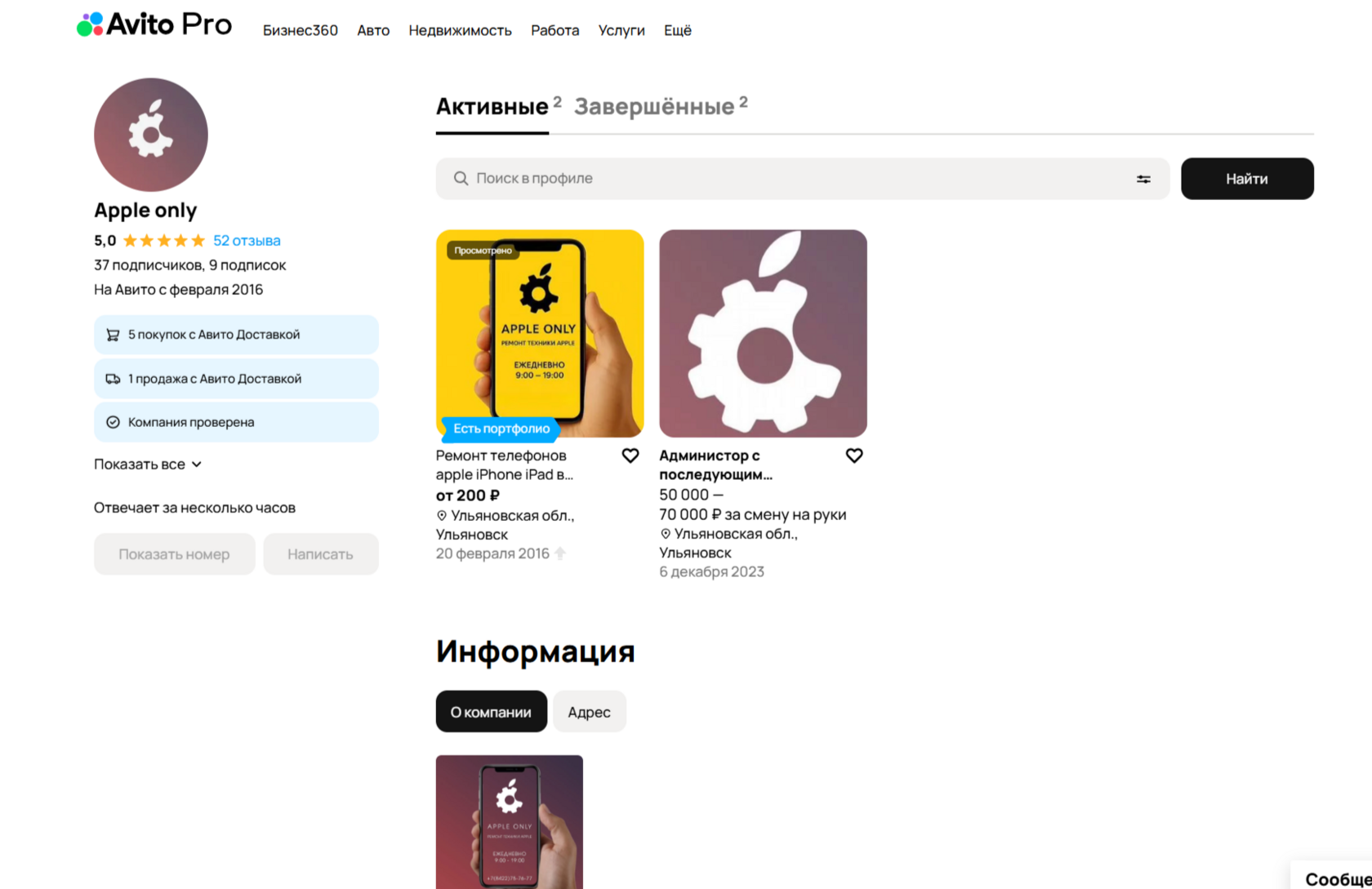Click the 1 продажа с Авито Доставкой badge
Image resolution: width=1372 pixels, height=889 pixels.
[236, 379]
